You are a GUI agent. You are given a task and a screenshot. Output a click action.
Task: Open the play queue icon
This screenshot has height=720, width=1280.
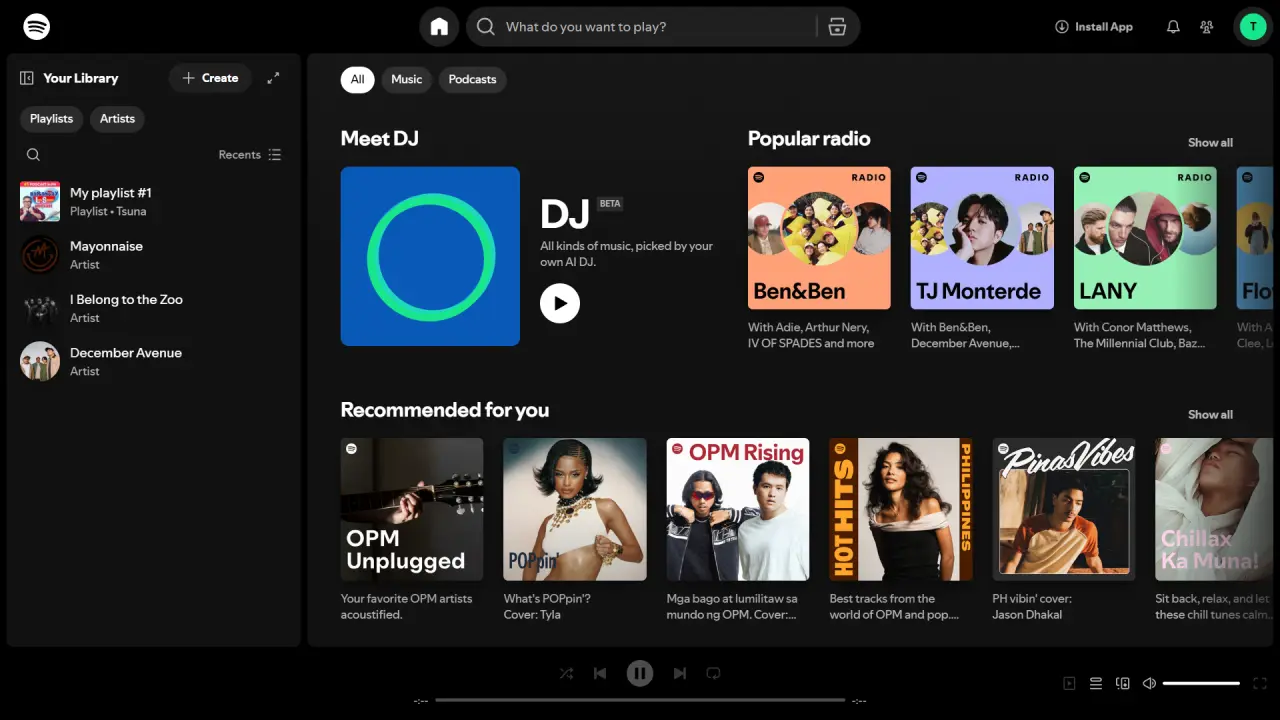pyautogui.click(x=1096, y=683)
